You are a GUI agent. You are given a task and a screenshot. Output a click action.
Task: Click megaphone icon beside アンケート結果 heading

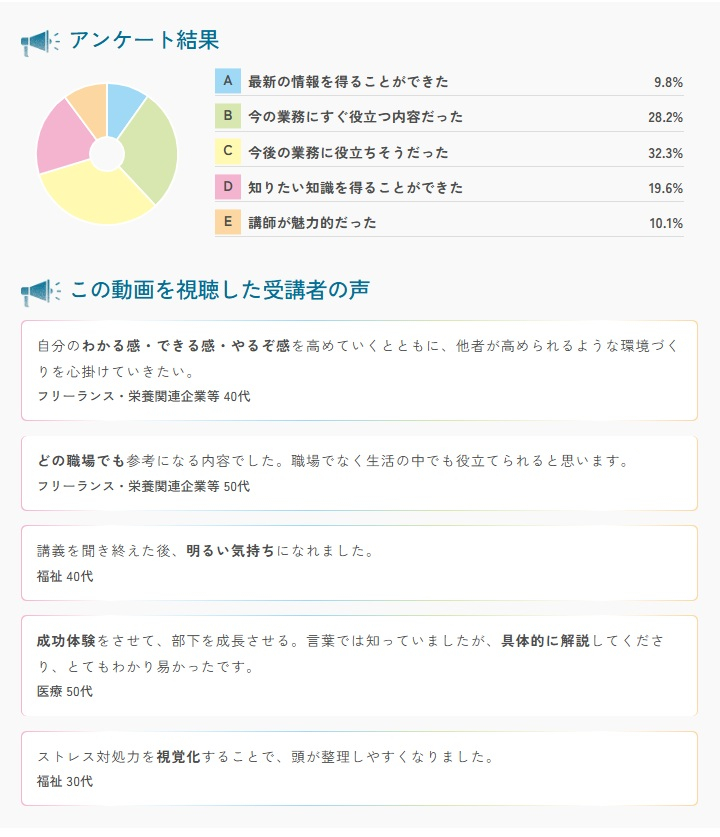pos(39,41)
